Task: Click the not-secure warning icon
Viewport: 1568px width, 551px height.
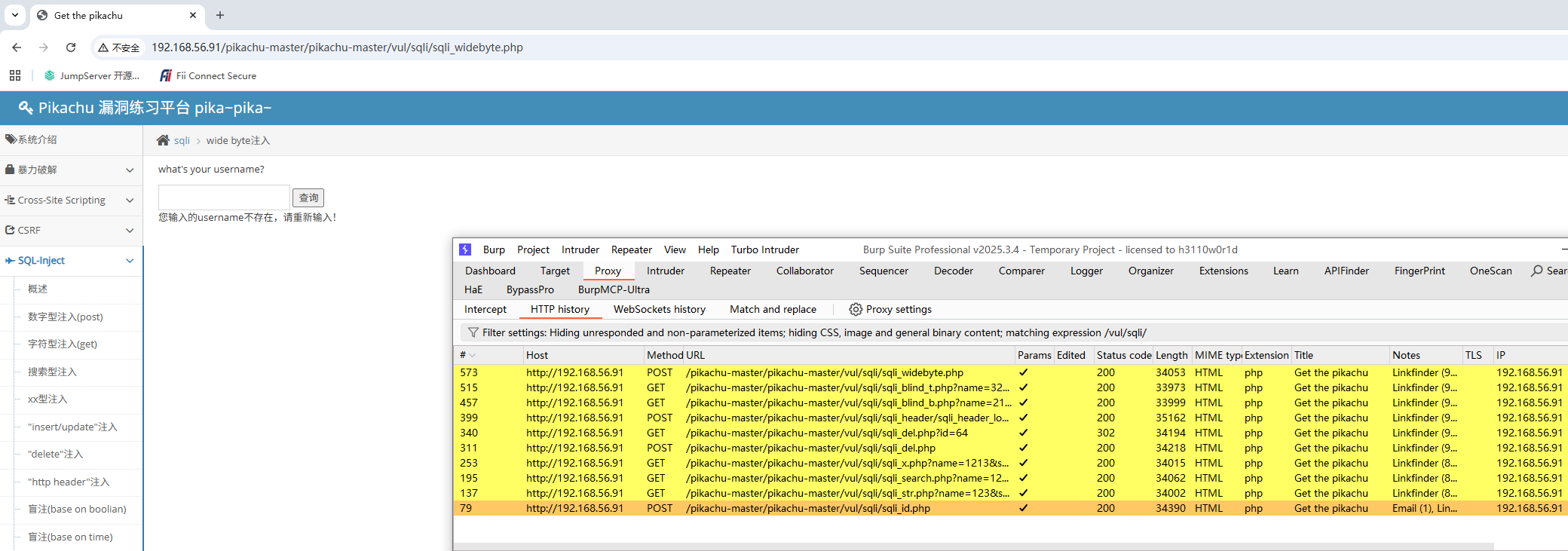Action: (103, 47)
